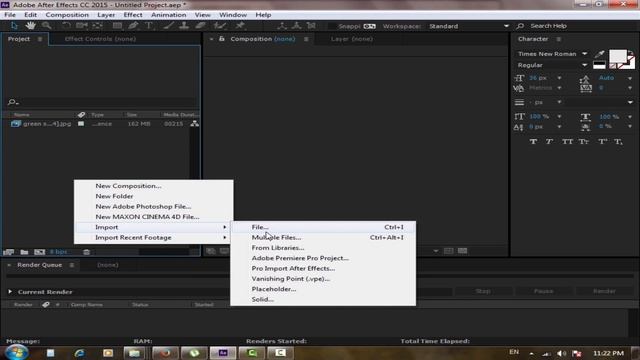
Task: Open the Composition menu
Action: 67,15
